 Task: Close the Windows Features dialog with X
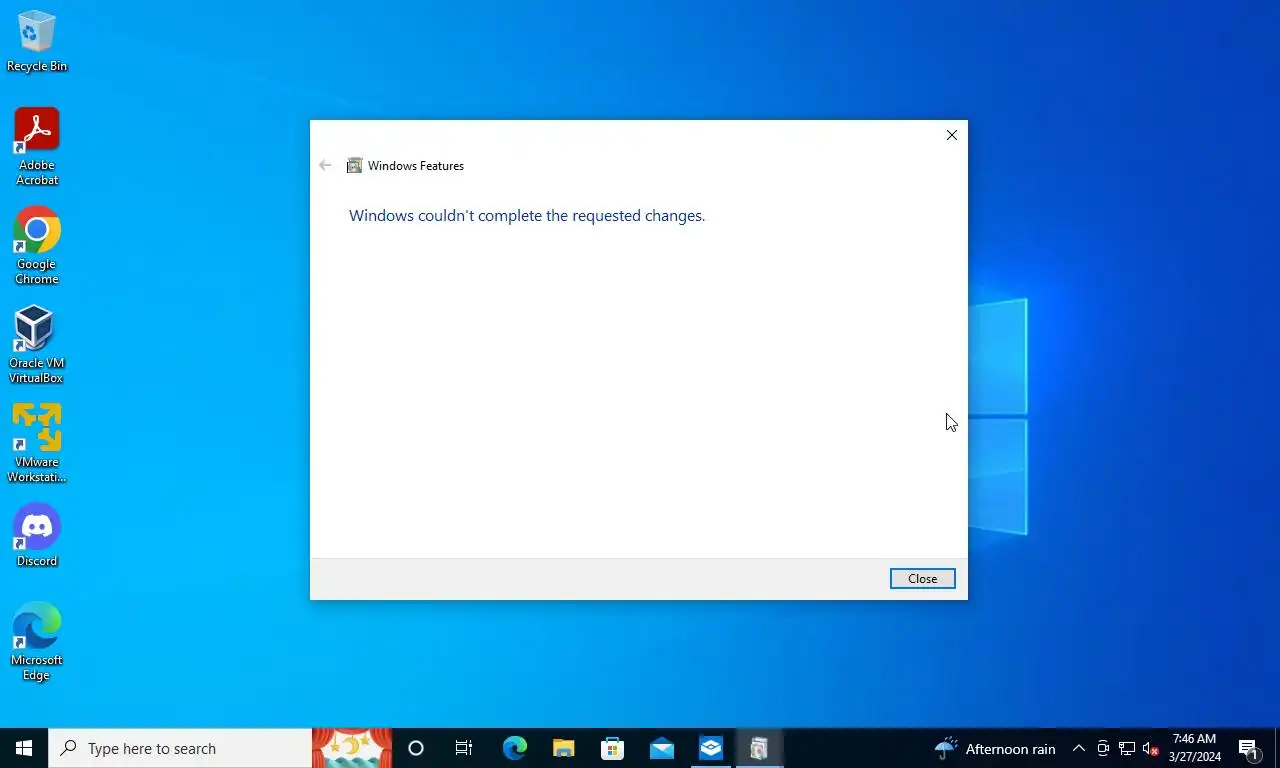(x=951, y=135)
